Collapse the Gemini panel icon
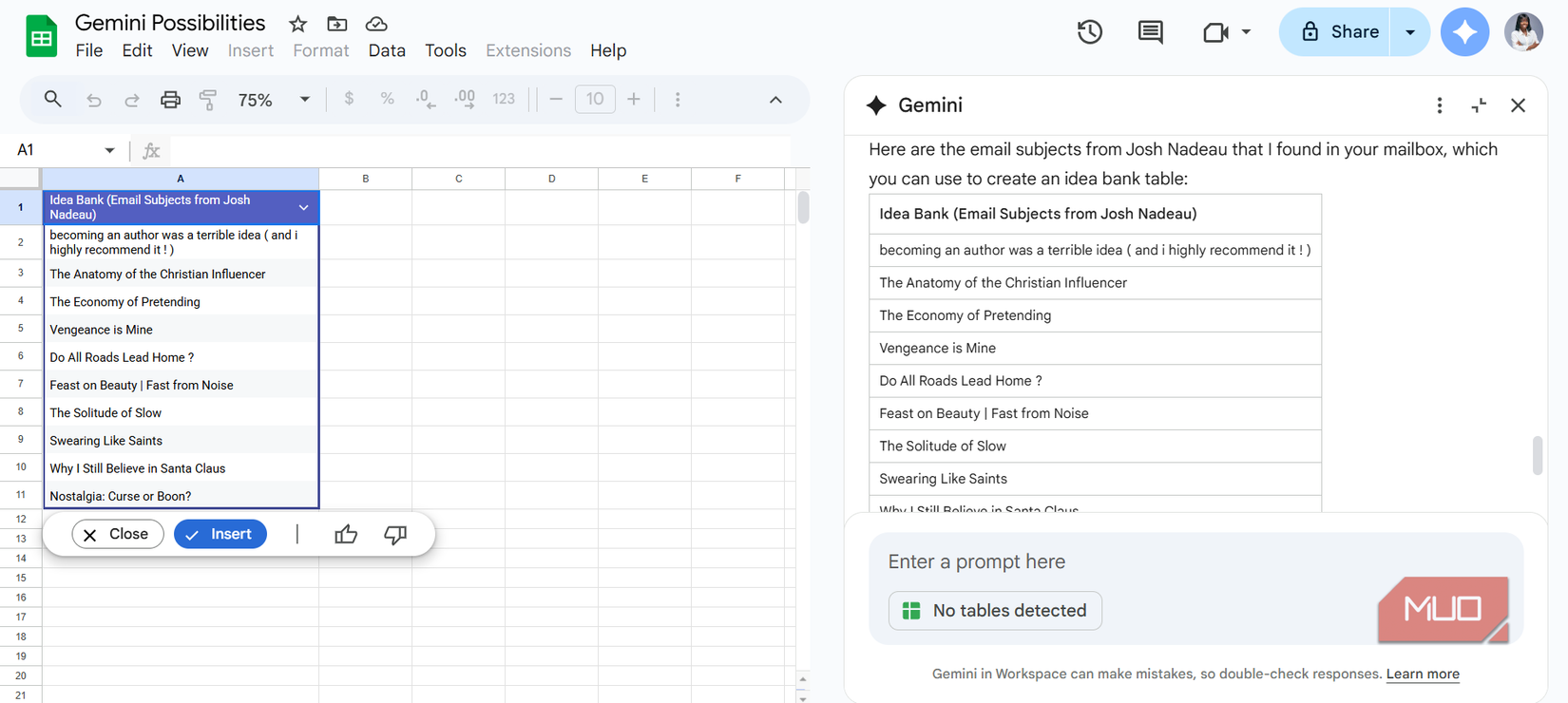Viewport: 1568px width, 703px height. coord(1479,105)
